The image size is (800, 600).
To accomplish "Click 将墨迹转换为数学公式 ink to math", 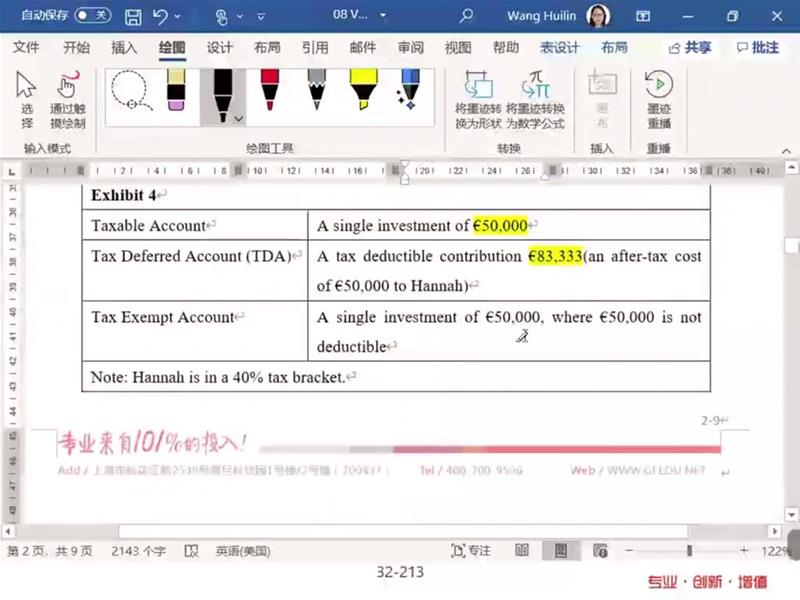I will click(x=535, y=99).
